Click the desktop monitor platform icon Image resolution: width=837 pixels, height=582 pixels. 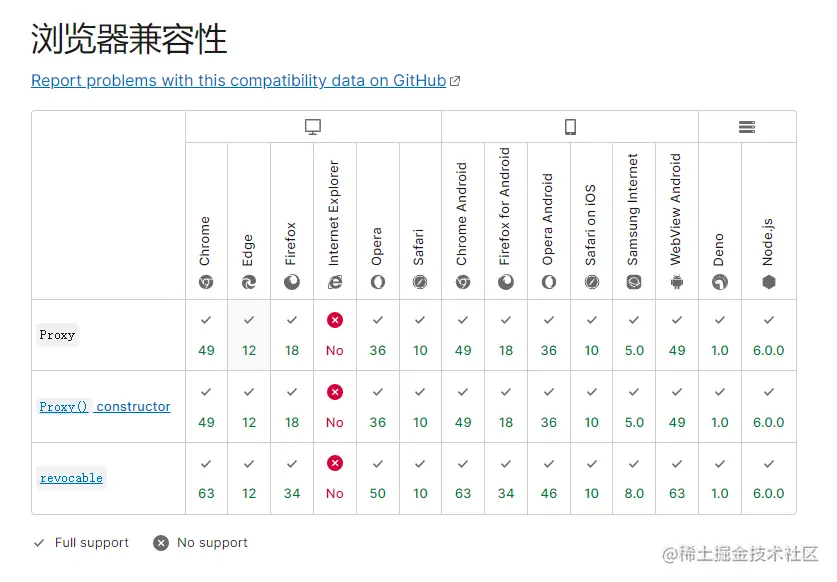[x=313, y=127]
